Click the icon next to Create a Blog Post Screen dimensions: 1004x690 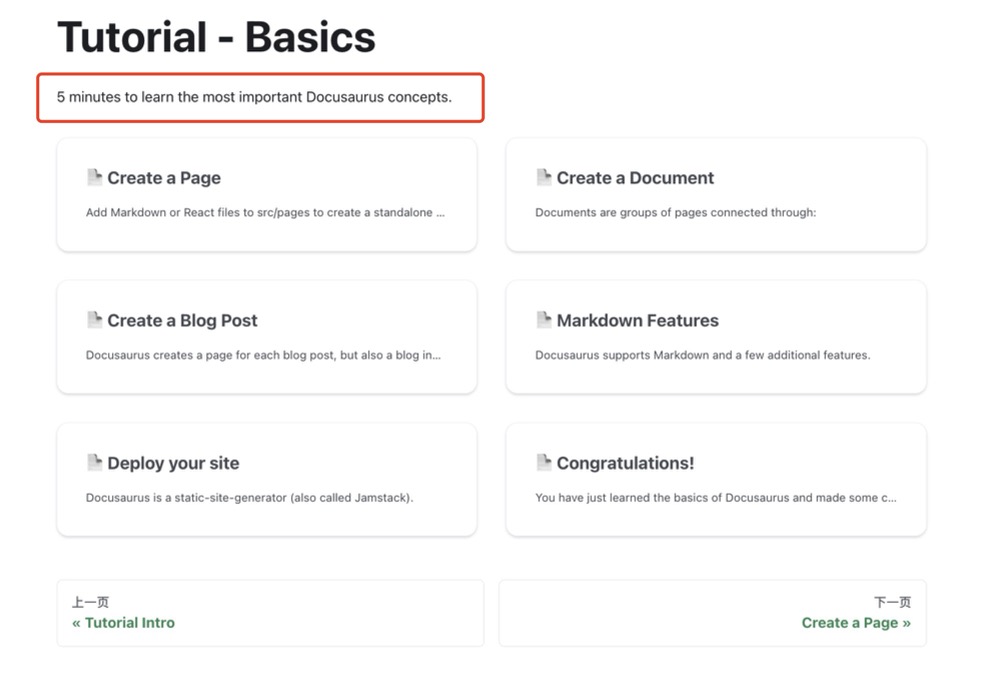[94, 320]
